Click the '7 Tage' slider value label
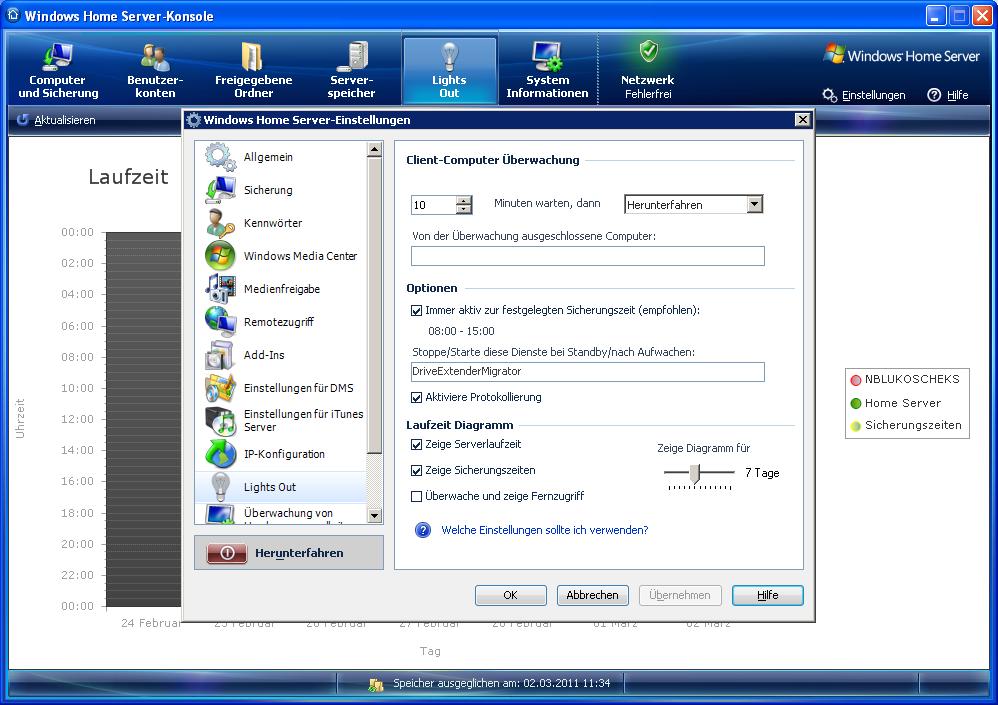 762,473
